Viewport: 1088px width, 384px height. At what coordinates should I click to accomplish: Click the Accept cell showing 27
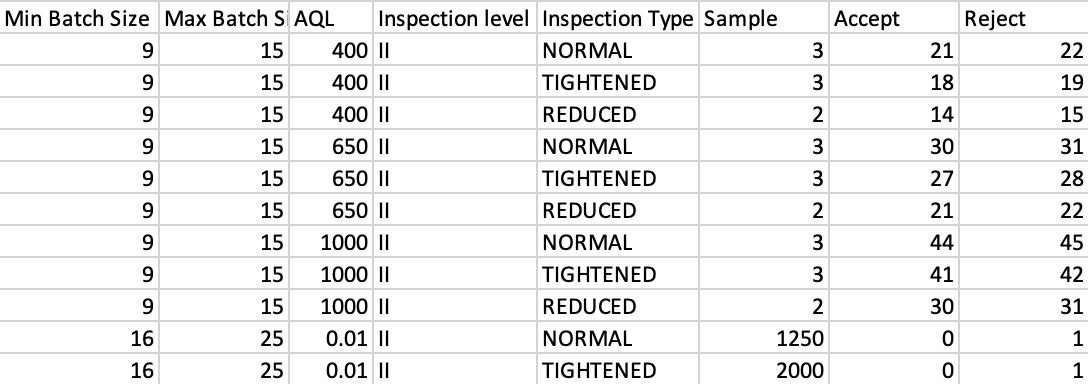coord(894,178)
